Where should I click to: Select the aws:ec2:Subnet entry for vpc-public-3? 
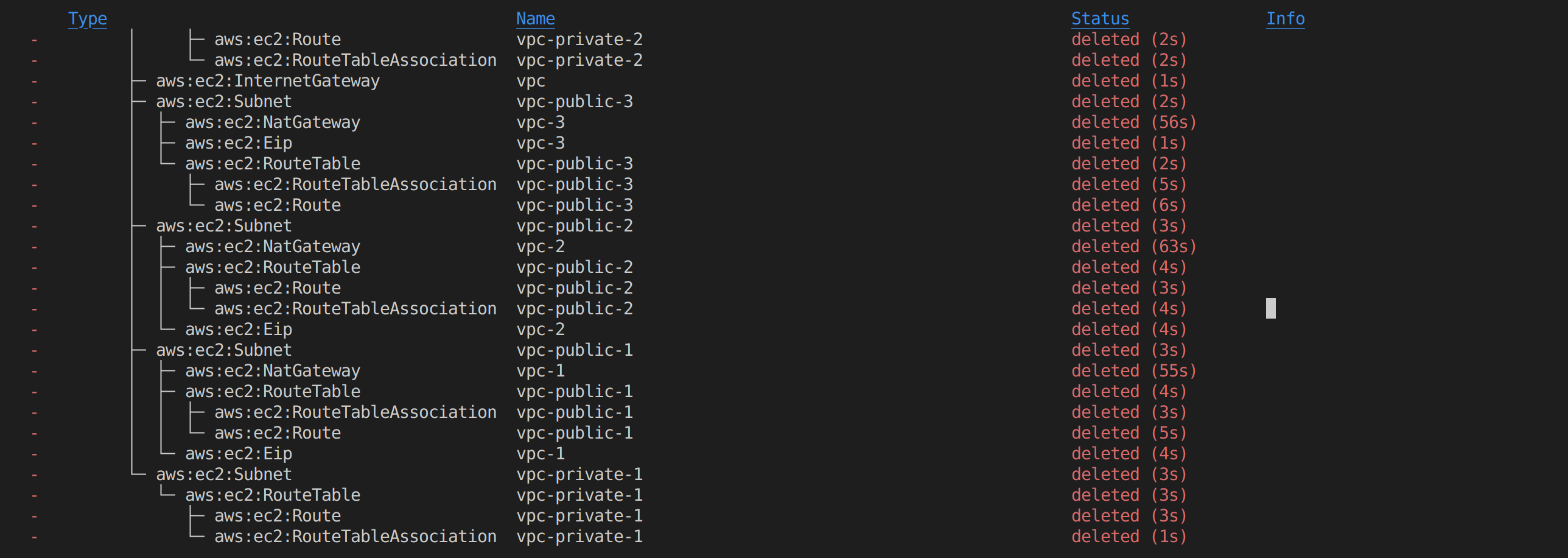(223, 102)
